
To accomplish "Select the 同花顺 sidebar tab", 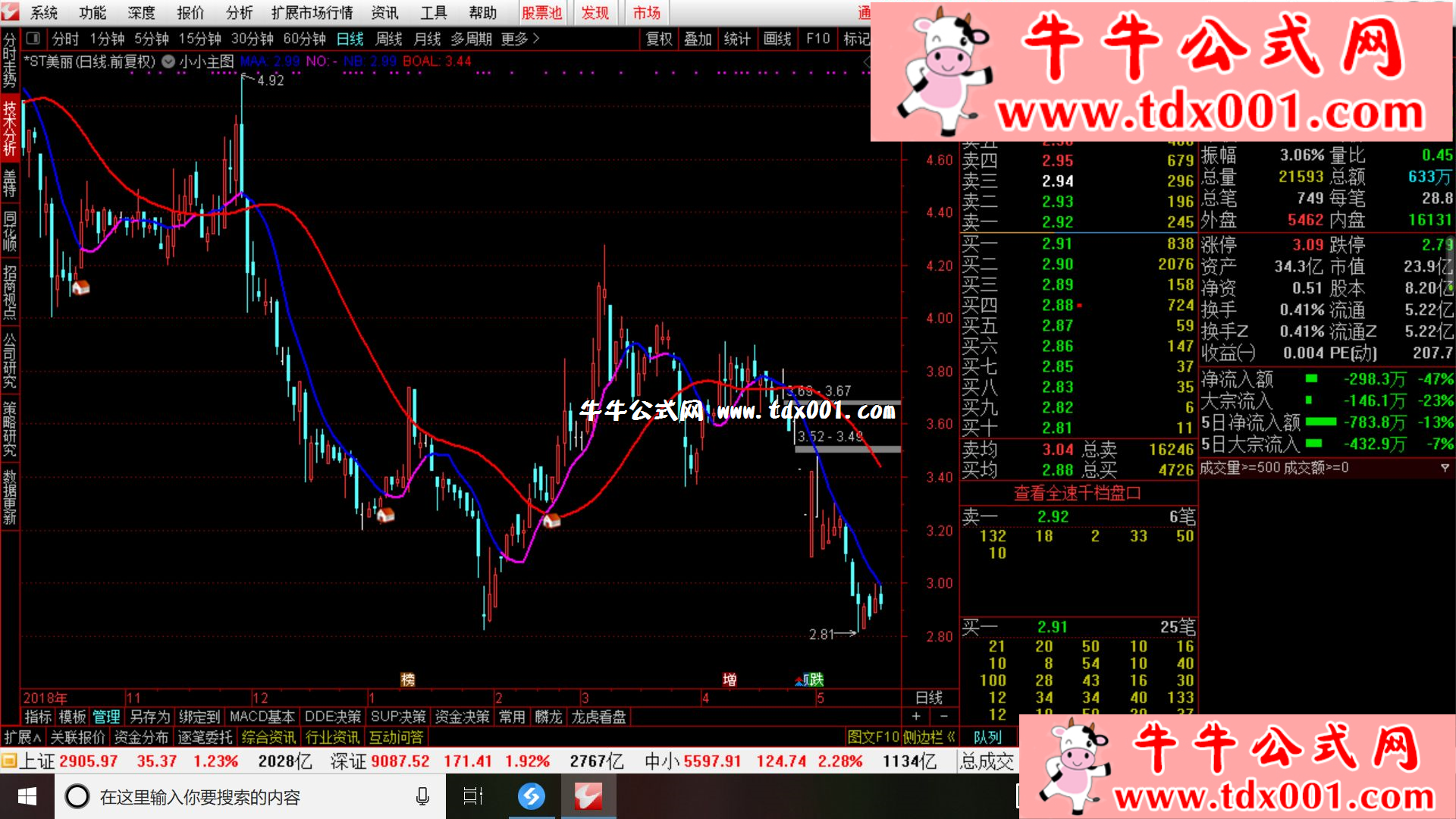I will 9,231.
